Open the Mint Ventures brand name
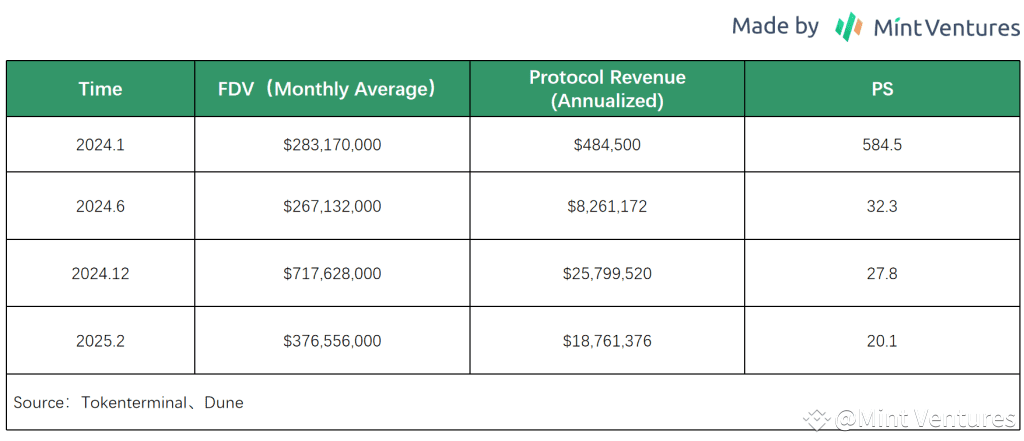Screen dimensions: 1024x441 pyautogui.click(x=945, y=28)
